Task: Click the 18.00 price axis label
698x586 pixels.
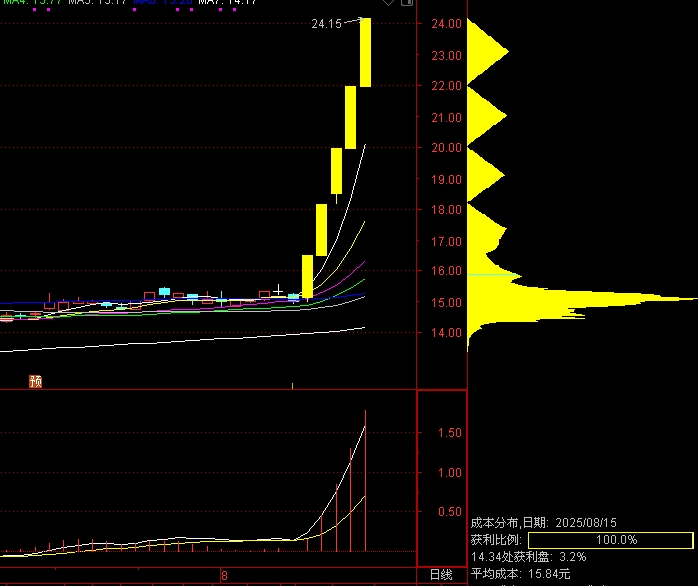Action: tap(446, 209)
